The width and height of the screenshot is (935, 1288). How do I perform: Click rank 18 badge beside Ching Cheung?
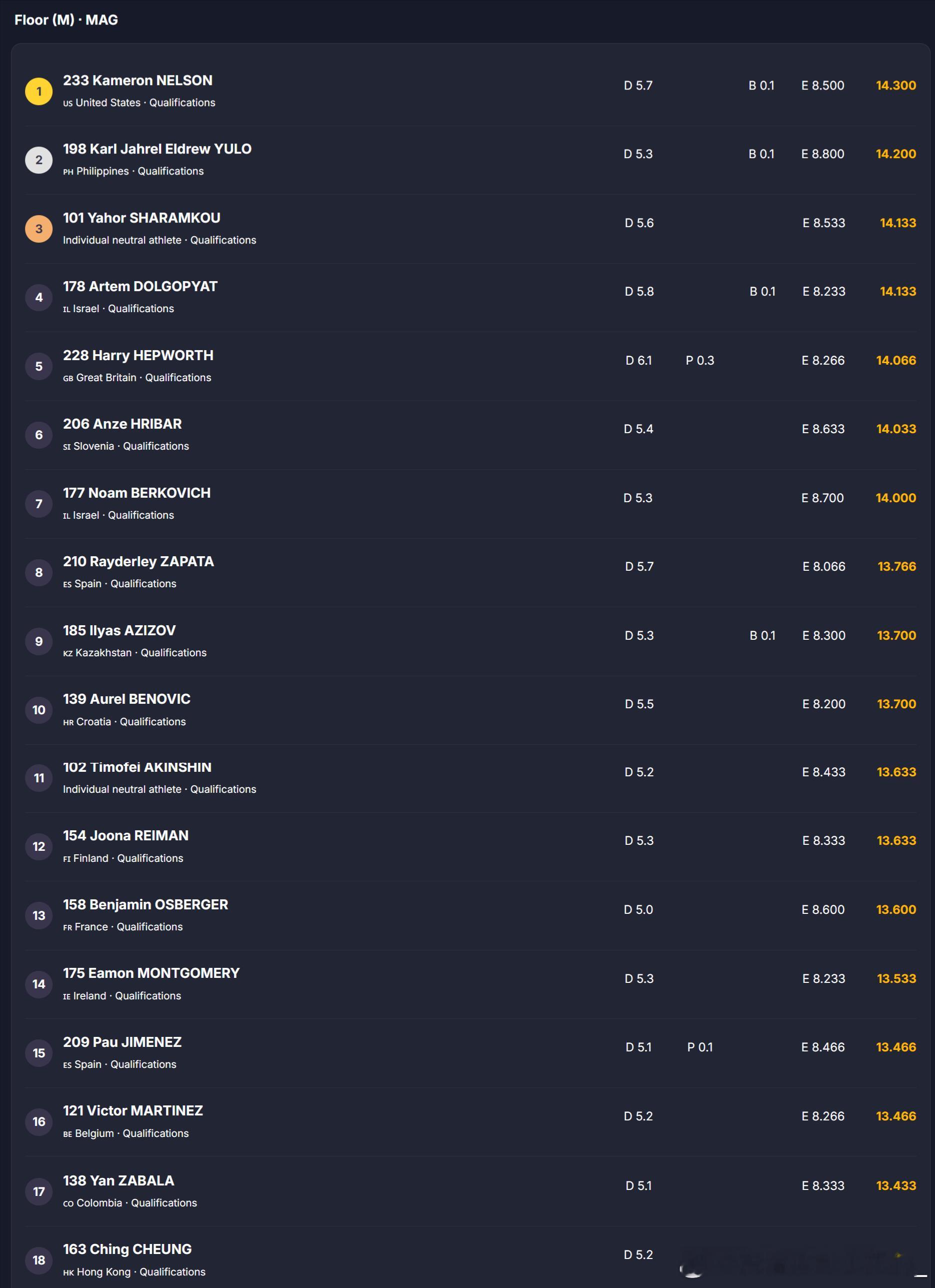38,1260
